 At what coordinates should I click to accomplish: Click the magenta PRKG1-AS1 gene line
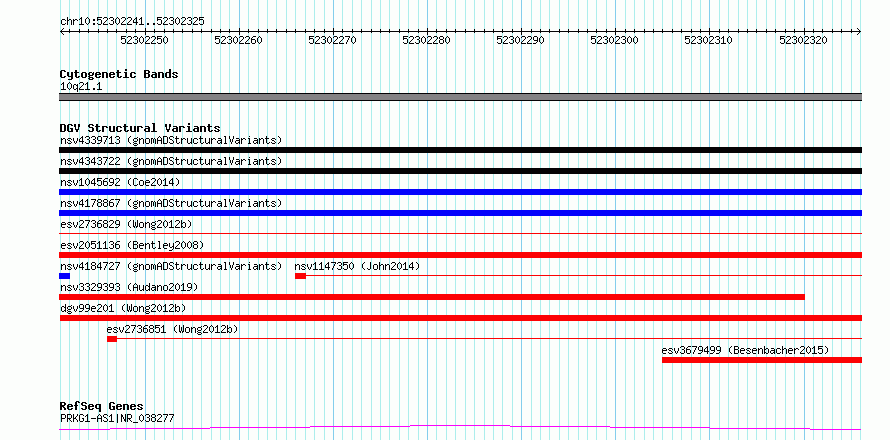460,427
